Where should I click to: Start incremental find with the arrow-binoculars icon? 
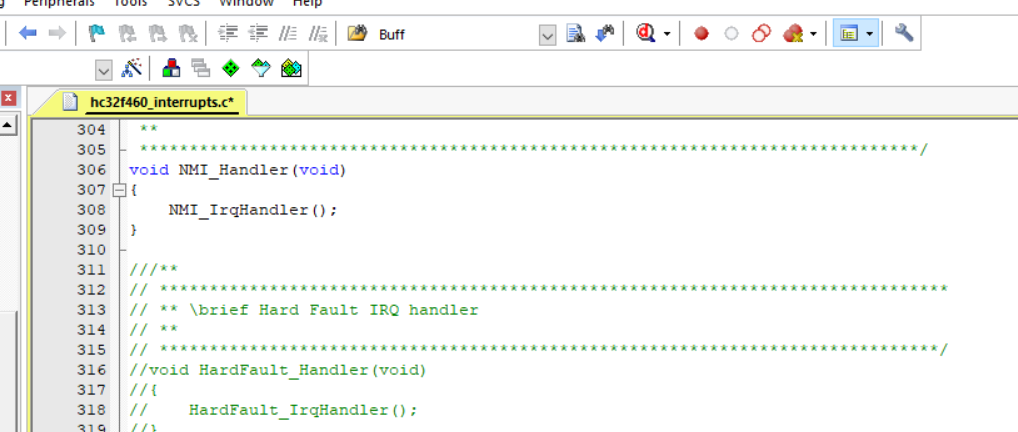(x=604, y=33)
